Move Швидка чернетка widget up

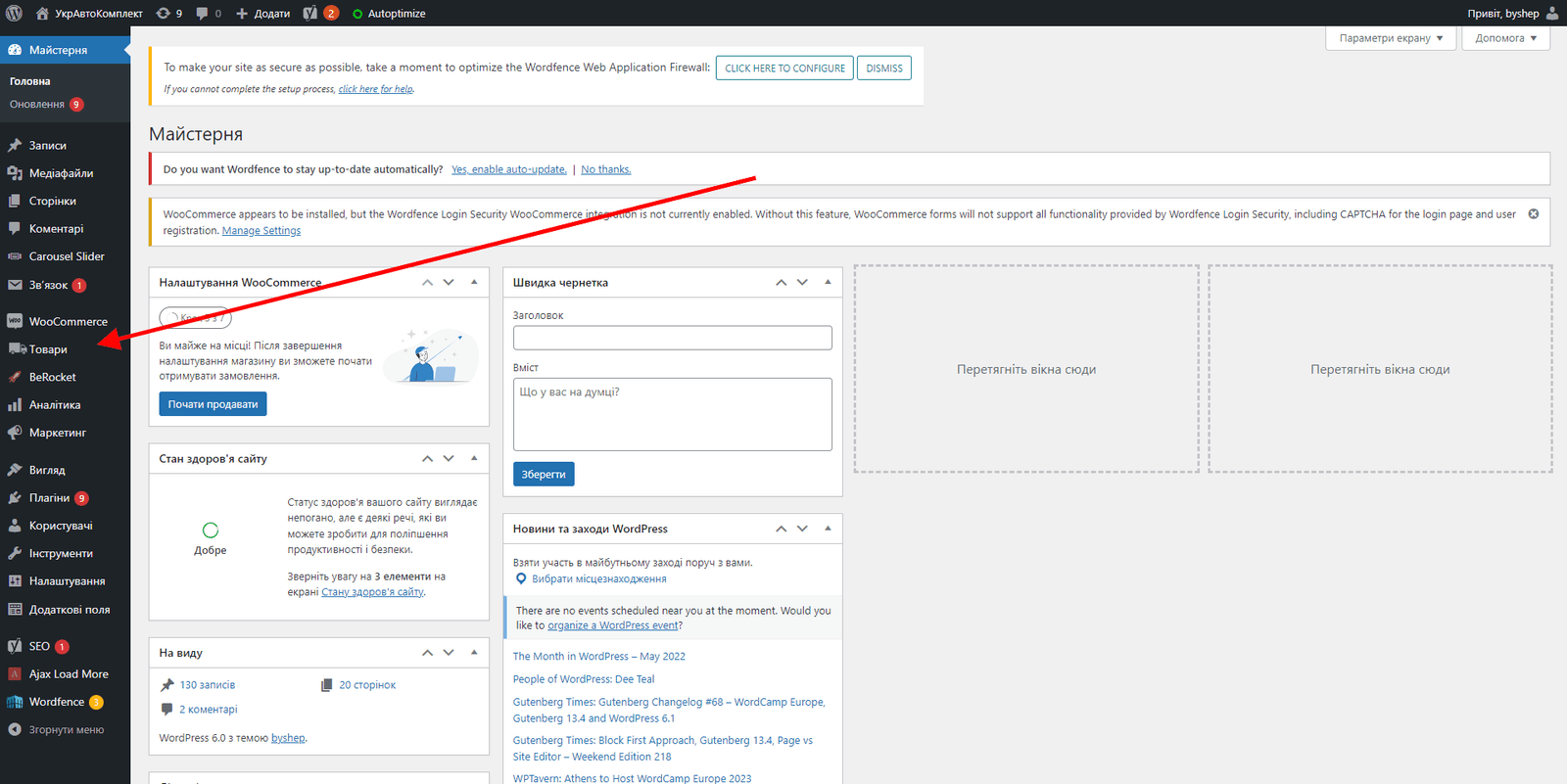pyautogui.click(x=781, y=282)
